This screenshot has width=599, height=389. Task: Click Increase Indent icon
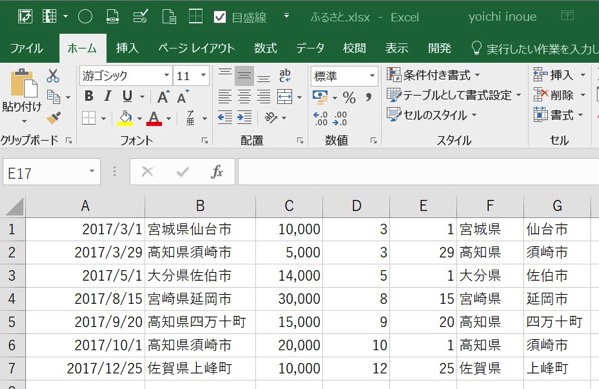click(244, 117)
